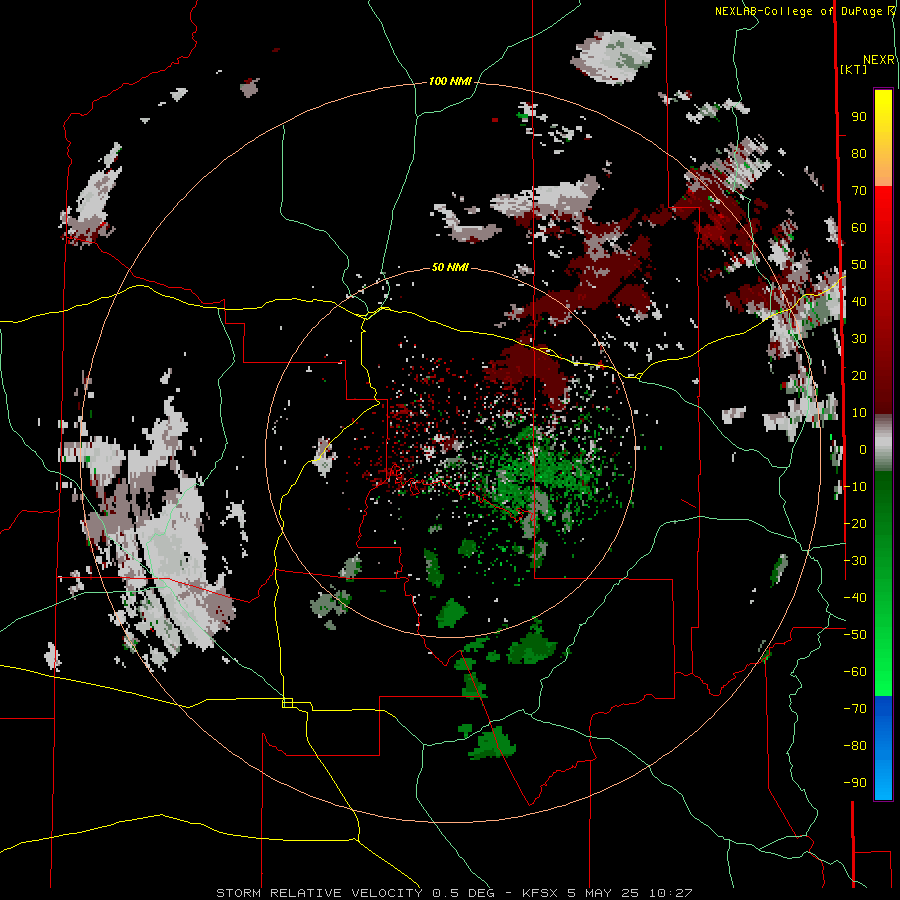Click the "40" velocity scale label
This screenshot has width=900, height=900.
(x=859, y=301)
